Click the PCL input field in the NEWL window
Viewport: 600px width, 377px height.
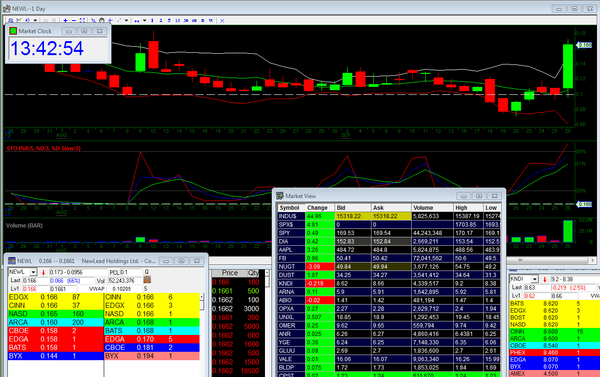pyautogui.click(x=130, y=272)
